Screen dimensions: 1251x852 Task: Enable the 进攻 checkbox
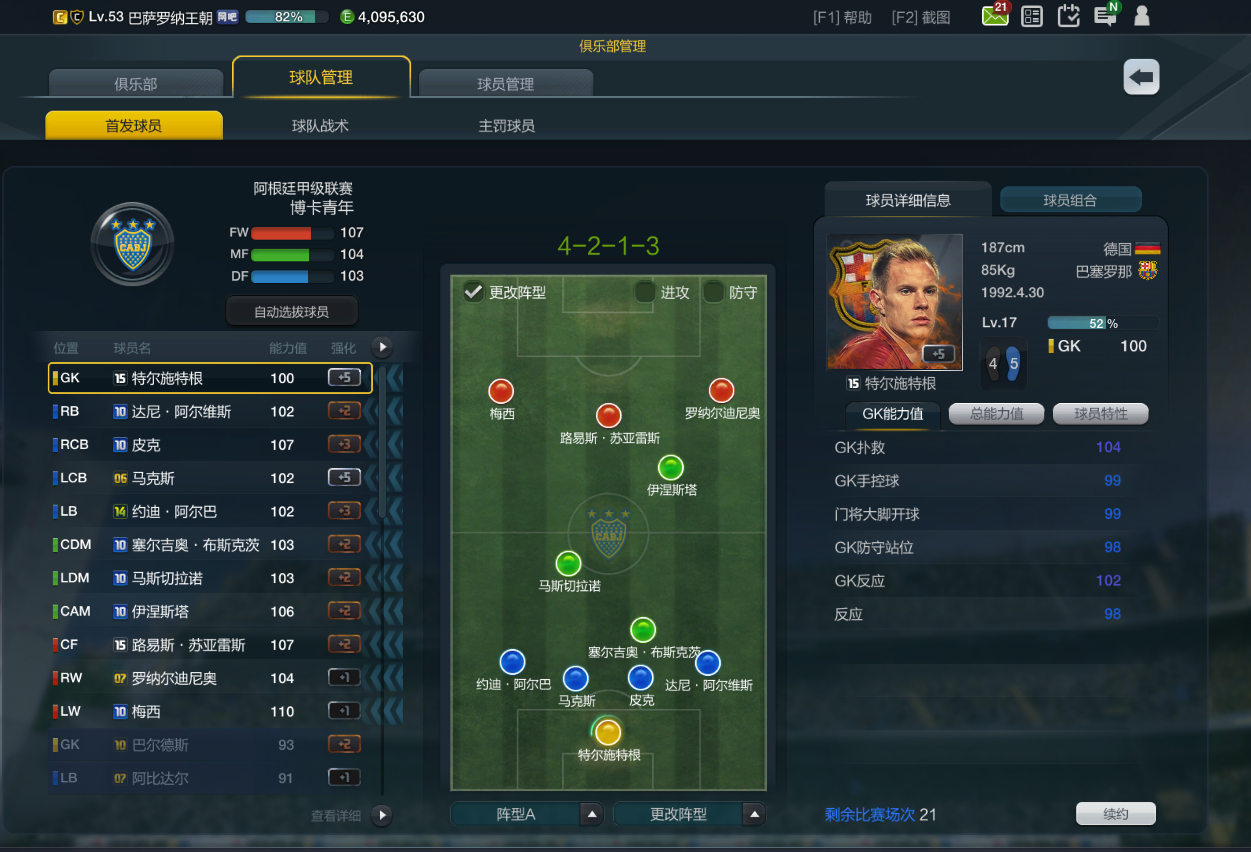coord(645,292)
